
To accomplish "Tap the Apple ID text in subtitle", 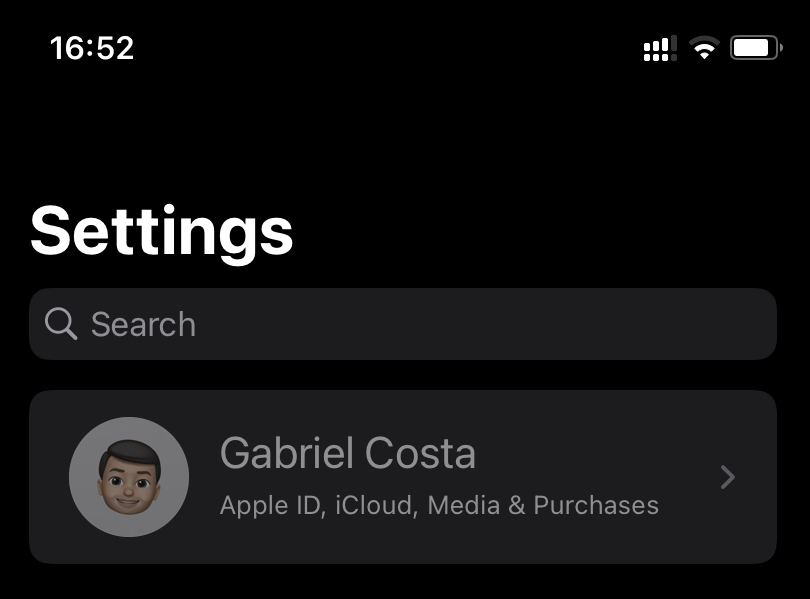I will [270, 505].
